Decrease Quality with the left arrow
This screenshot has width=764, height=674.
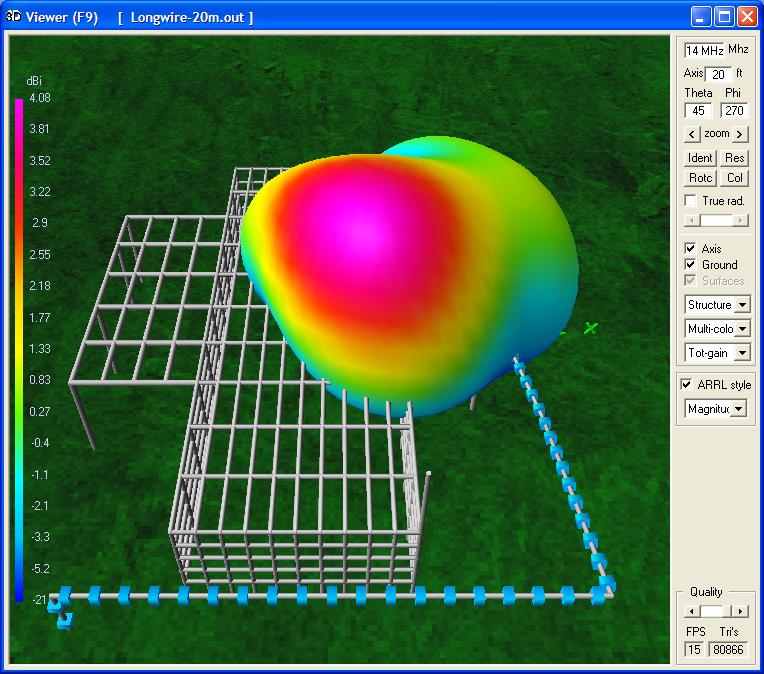[692, 611]
